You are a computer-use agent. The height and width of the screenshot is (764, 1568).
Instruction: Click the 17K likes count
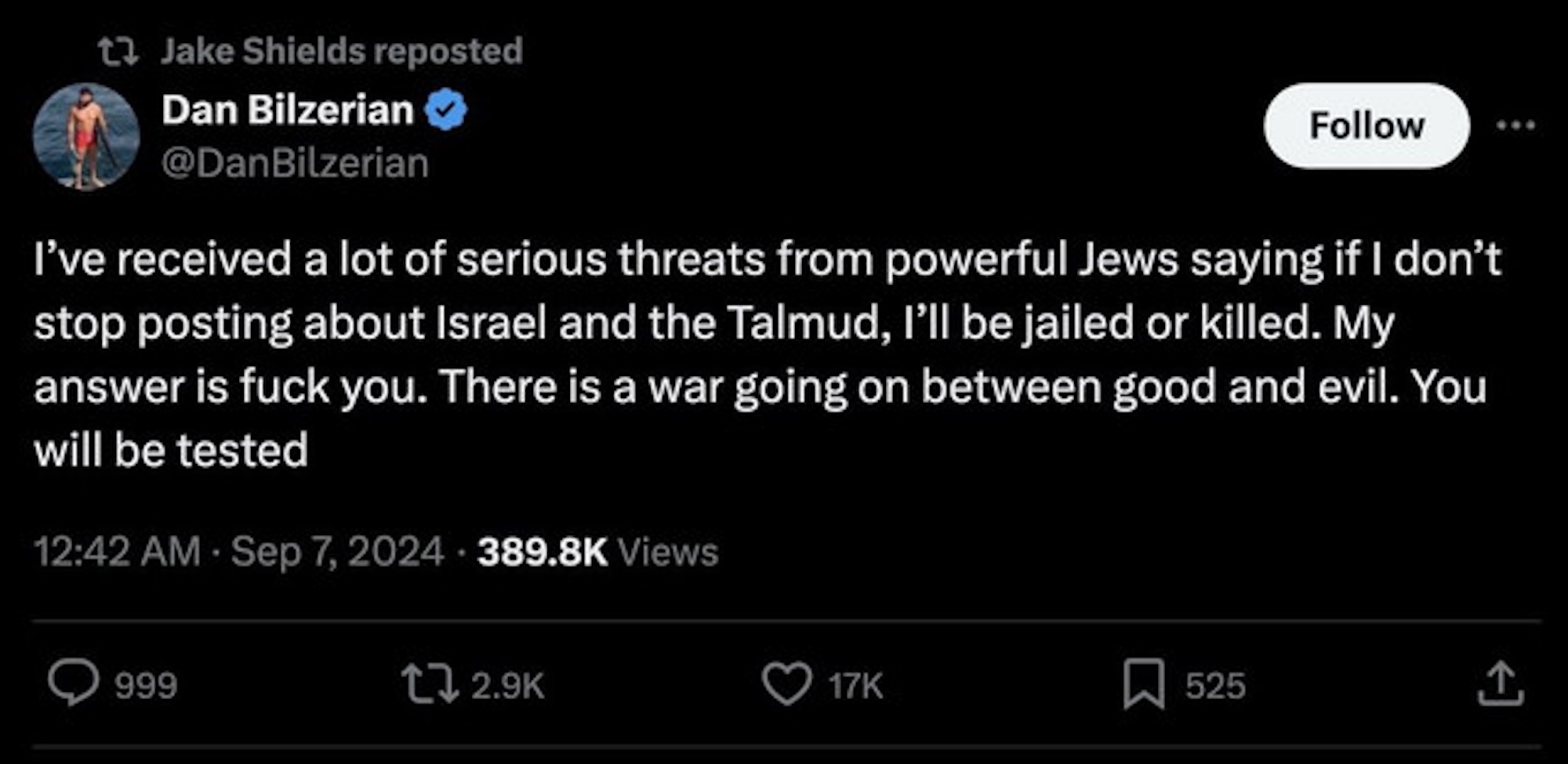855,686
